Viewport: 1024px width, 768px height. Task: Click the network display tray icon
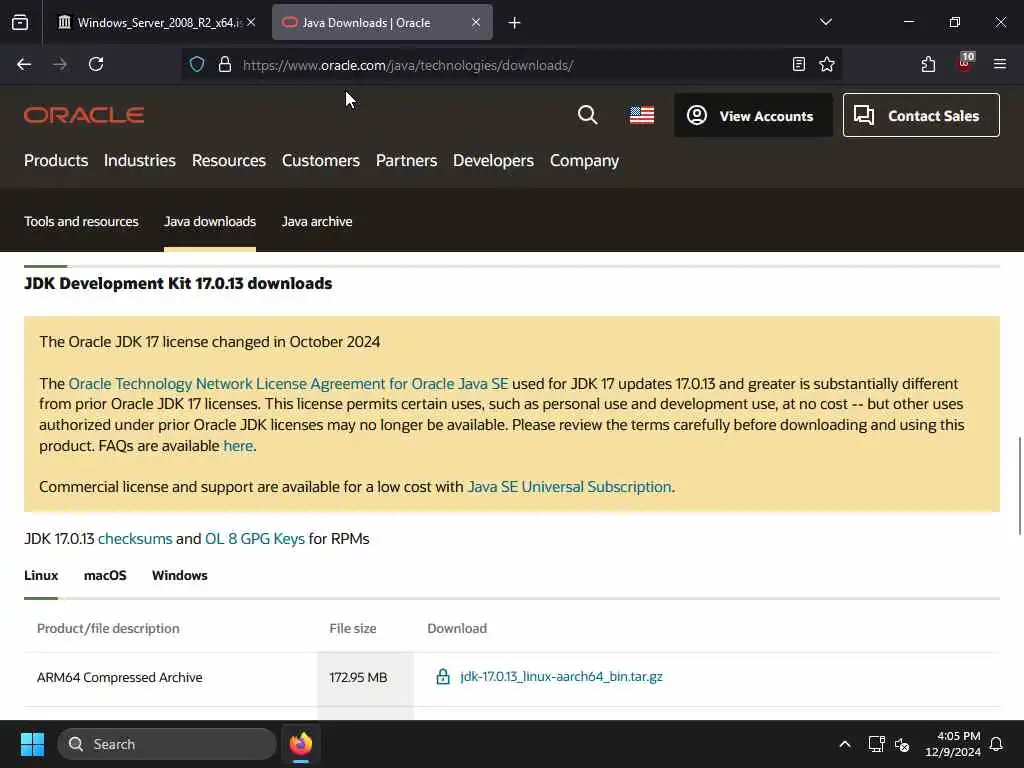pos(876,744)
